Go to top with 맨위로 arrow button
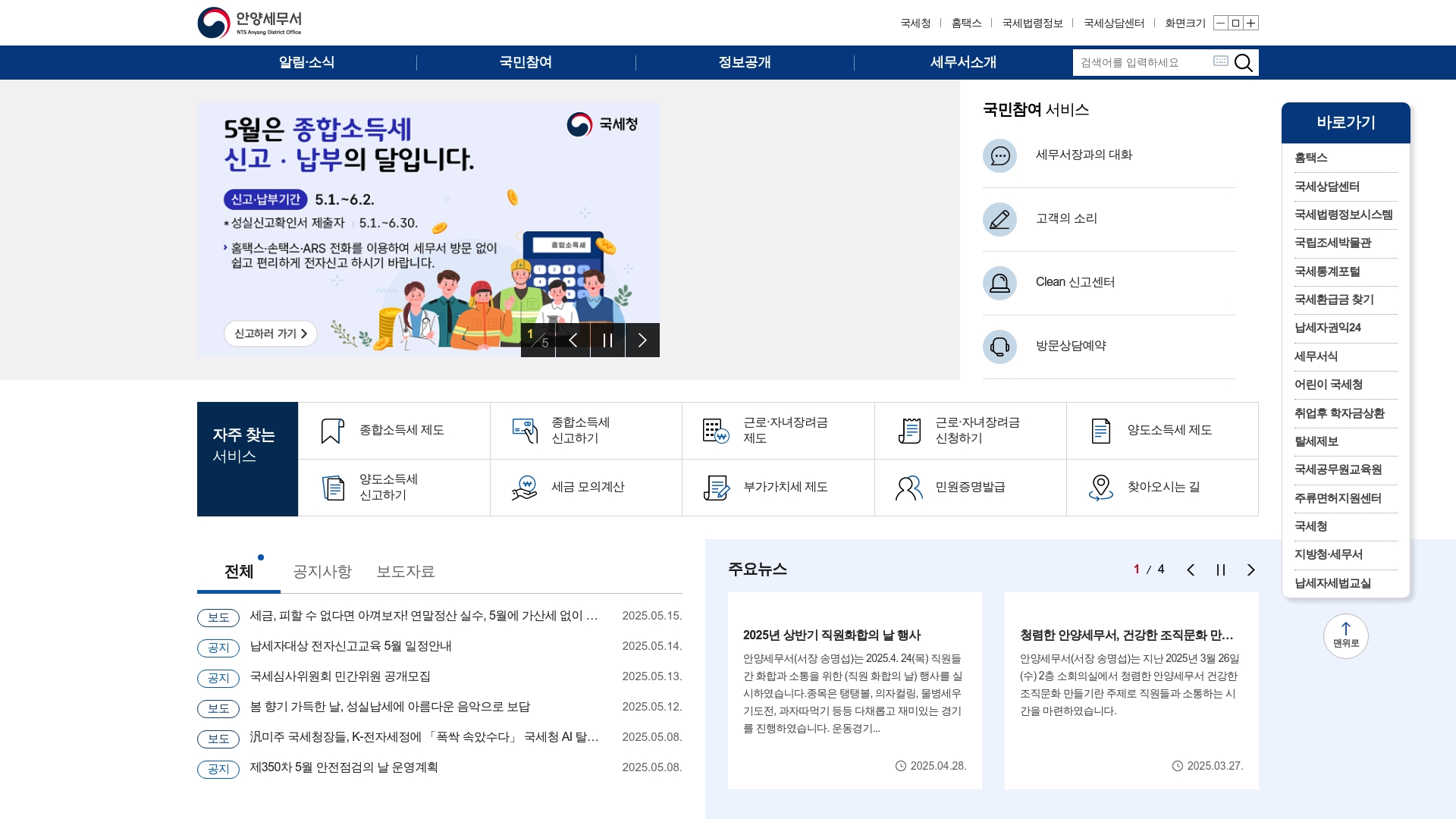Image resolution: width=1456 pixels, height=819 pixels. click(1345, 635)
